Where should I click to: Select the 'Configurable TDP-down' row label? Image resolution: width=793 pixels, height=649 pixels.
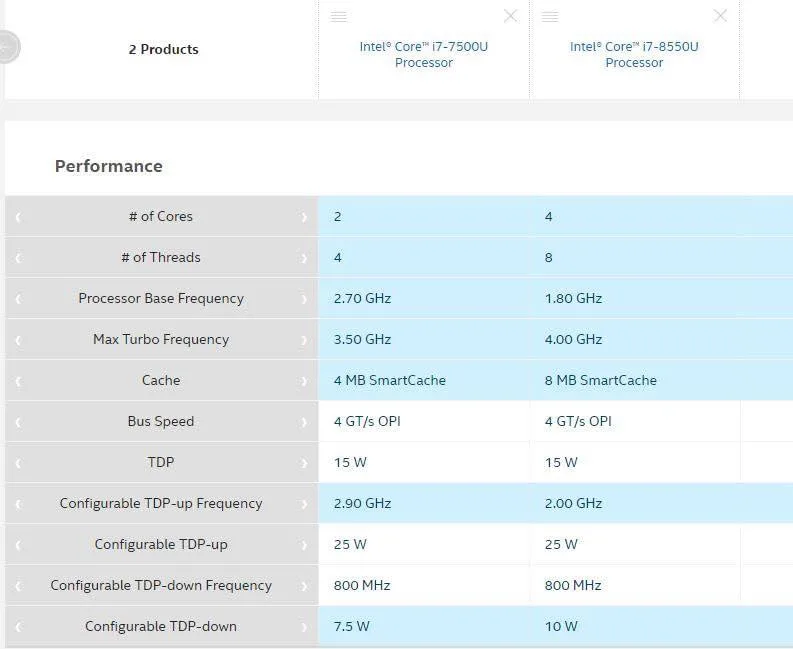coord(161,626)
